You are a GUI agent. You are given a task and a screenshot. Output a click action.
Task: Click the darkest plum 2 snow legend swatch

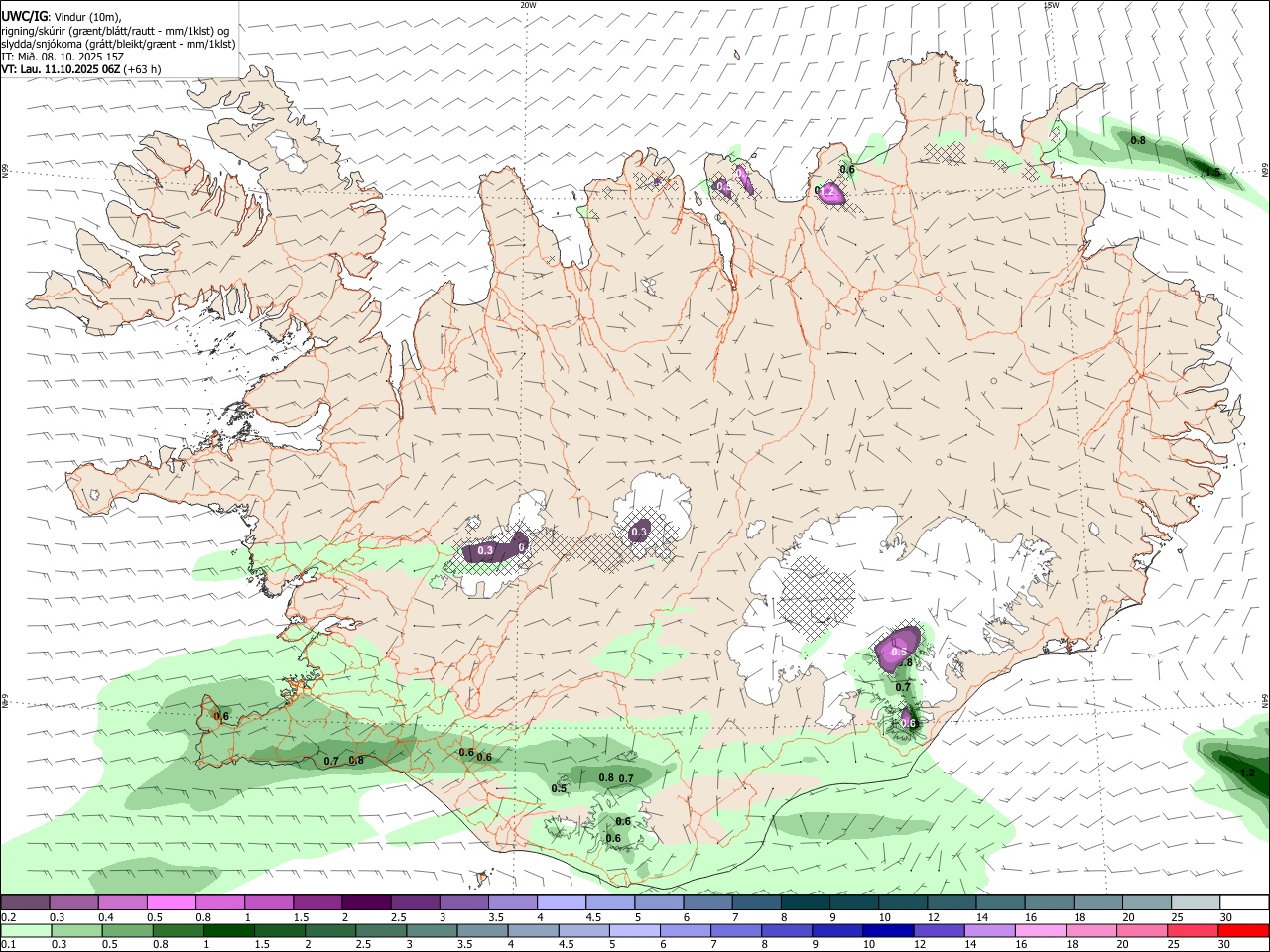click(367, 903)
